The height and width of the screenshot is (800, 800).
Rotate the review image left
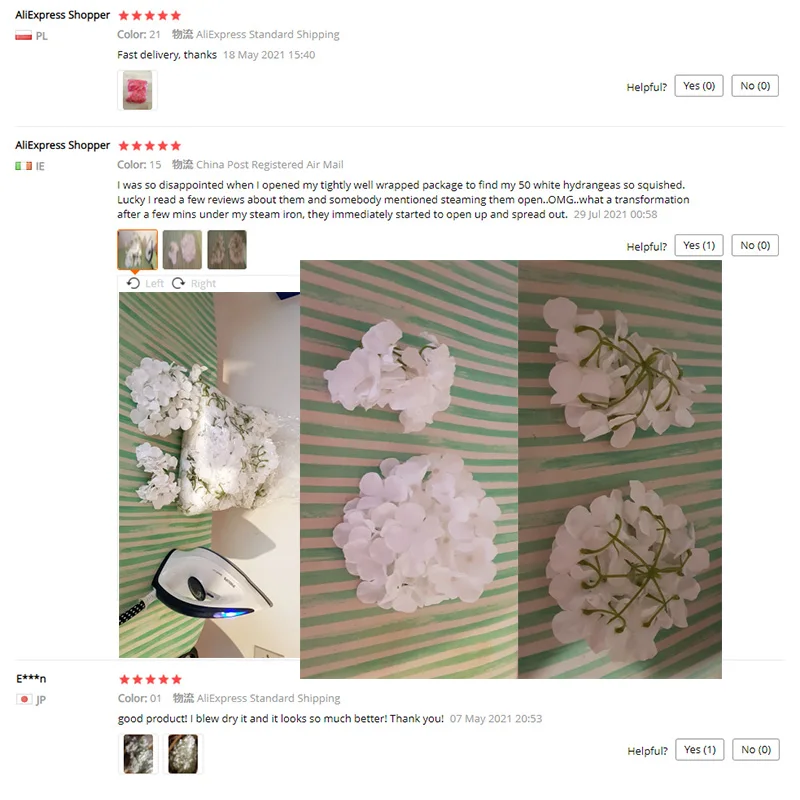coord(146,283)
